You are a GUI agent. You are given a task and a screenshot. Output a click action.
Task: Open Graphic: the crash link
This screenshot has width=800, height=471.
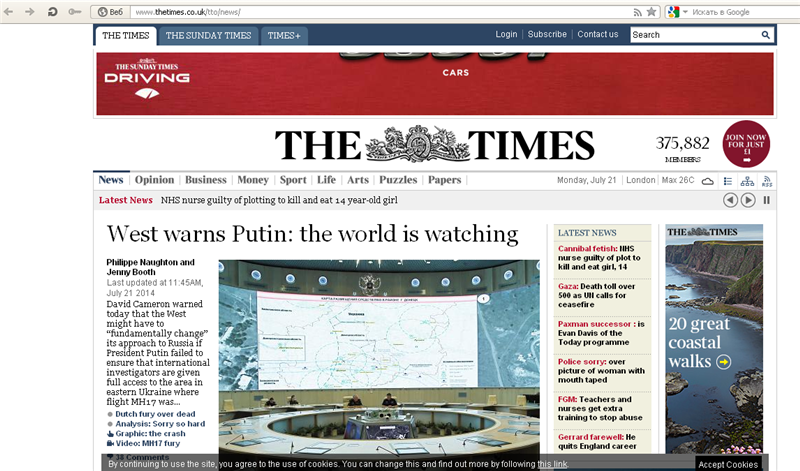point(150,433)
